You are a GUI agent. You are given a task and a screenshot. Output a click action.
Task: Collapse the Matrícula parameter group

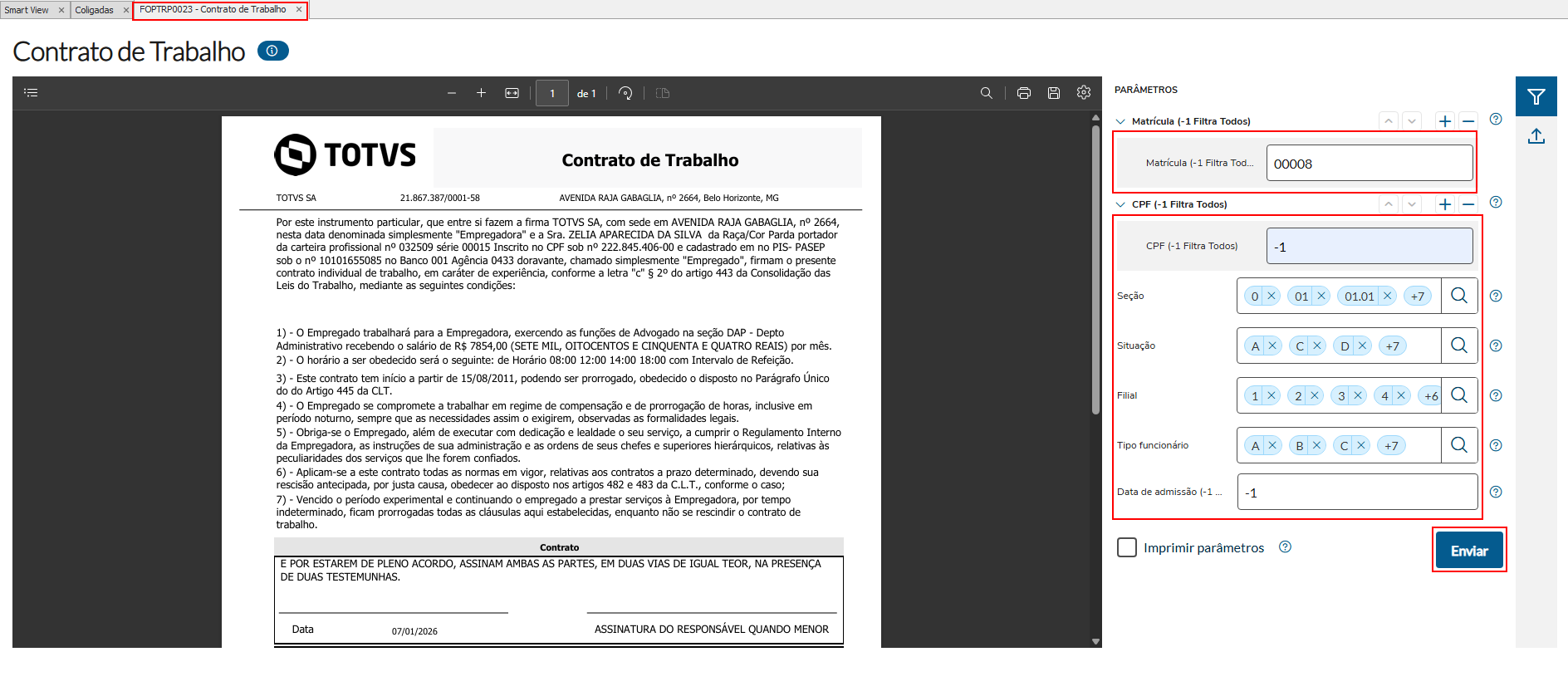point(1120,121)
